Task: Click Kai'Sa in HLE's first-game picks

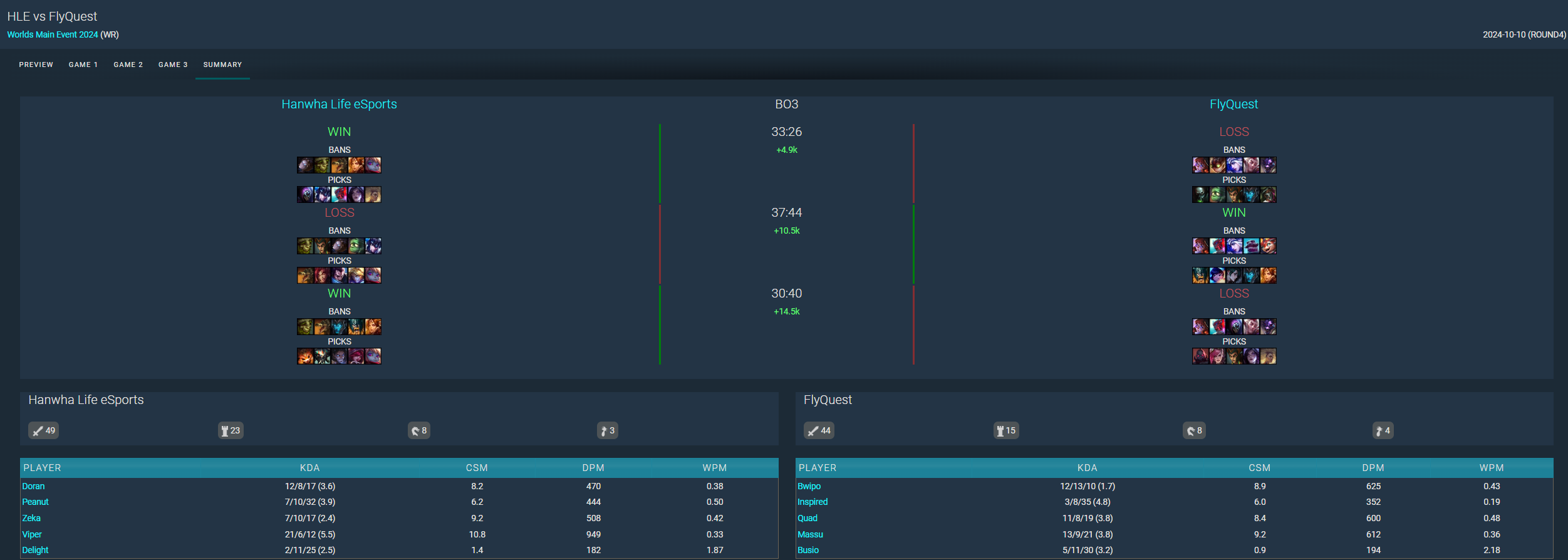Action: click(356, 194)
